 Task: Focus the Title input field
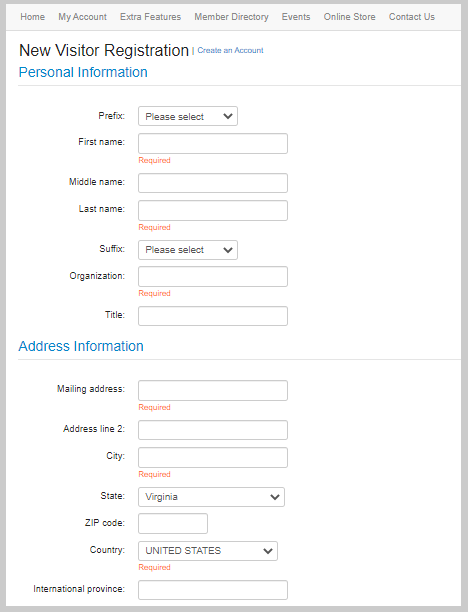point(213,316)
